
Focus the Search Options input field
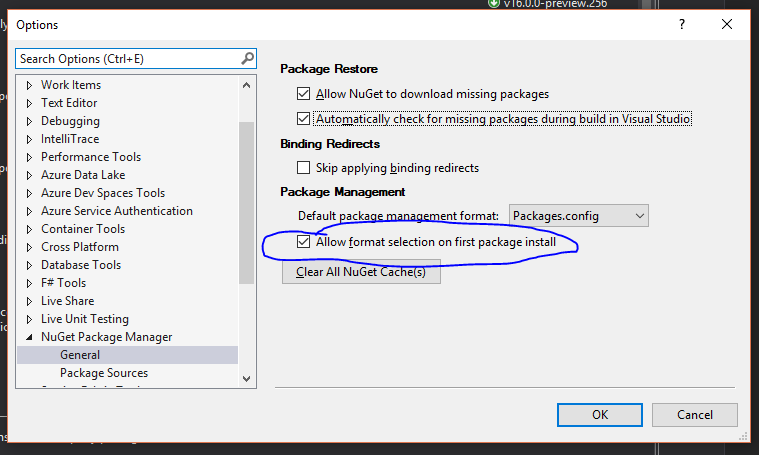pos(136,59)
